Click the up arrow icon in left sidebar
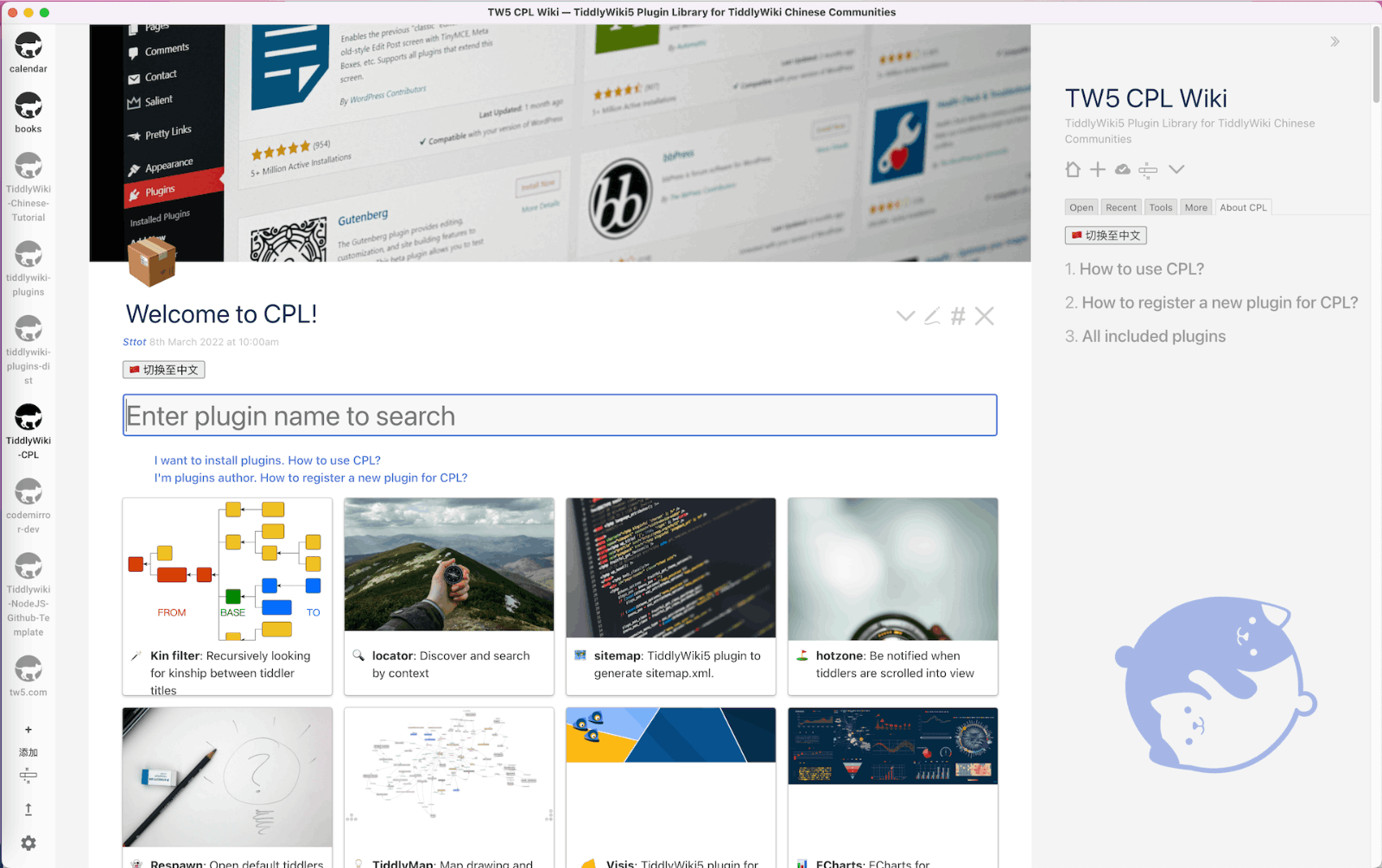Image resolution: width=1382 pixels, height=868 pixels. tap(29, 809)
